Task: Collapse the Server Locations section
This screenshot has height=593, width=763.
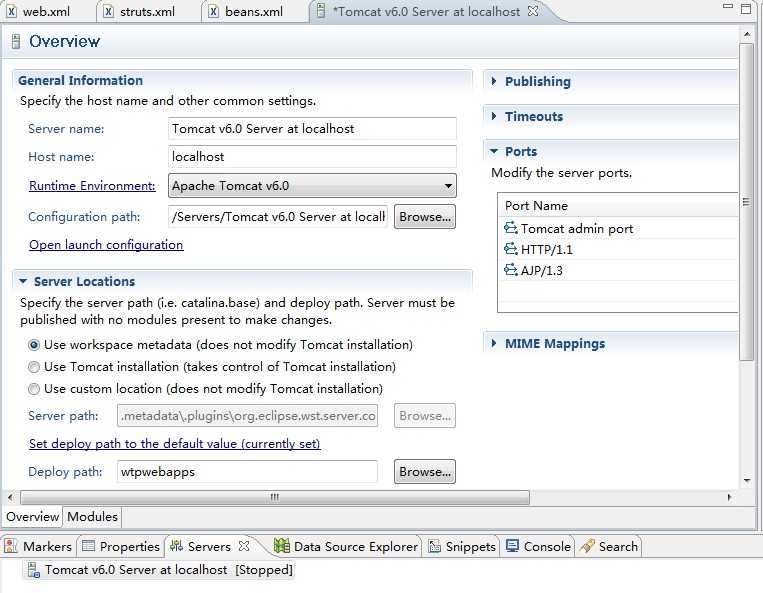Action: [x=22, y=281]
